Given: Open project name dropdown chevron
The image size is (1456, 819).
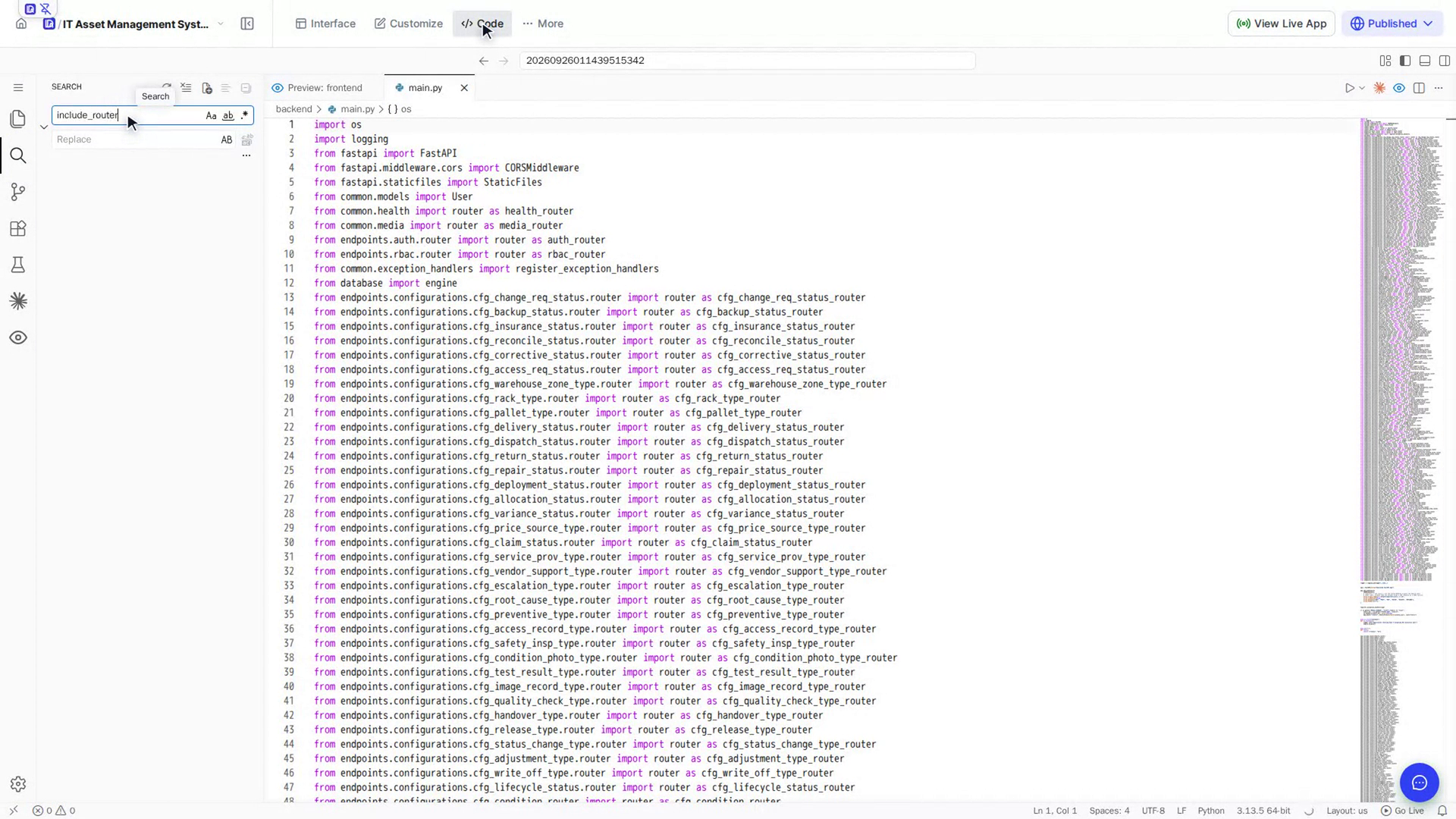Looking at the screenshot, I should click(221, 24).
